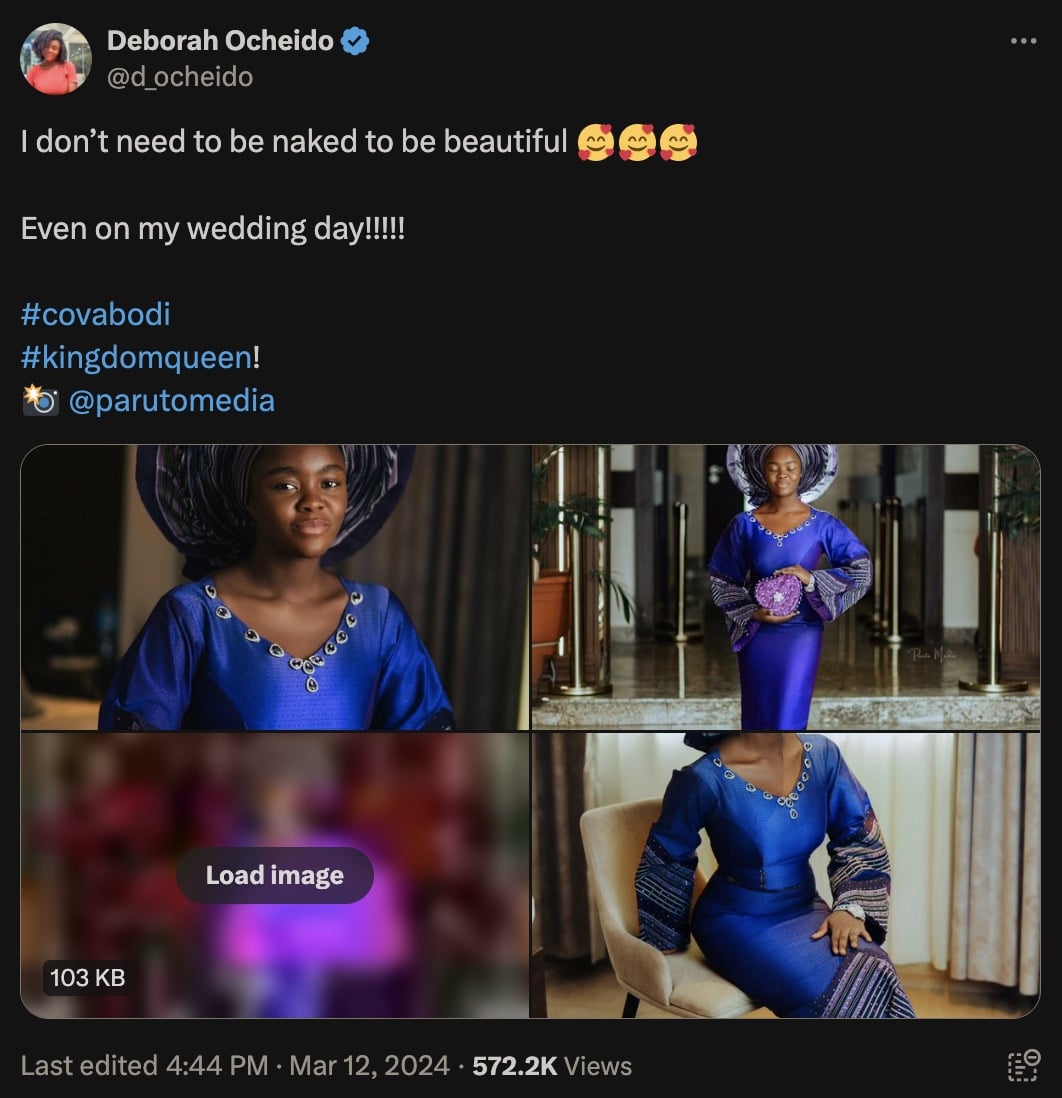This screenshot has width=1062, height=1098.
Task: Click Deborah Ocheido's circular profile avatar
Action: point(57,55)
